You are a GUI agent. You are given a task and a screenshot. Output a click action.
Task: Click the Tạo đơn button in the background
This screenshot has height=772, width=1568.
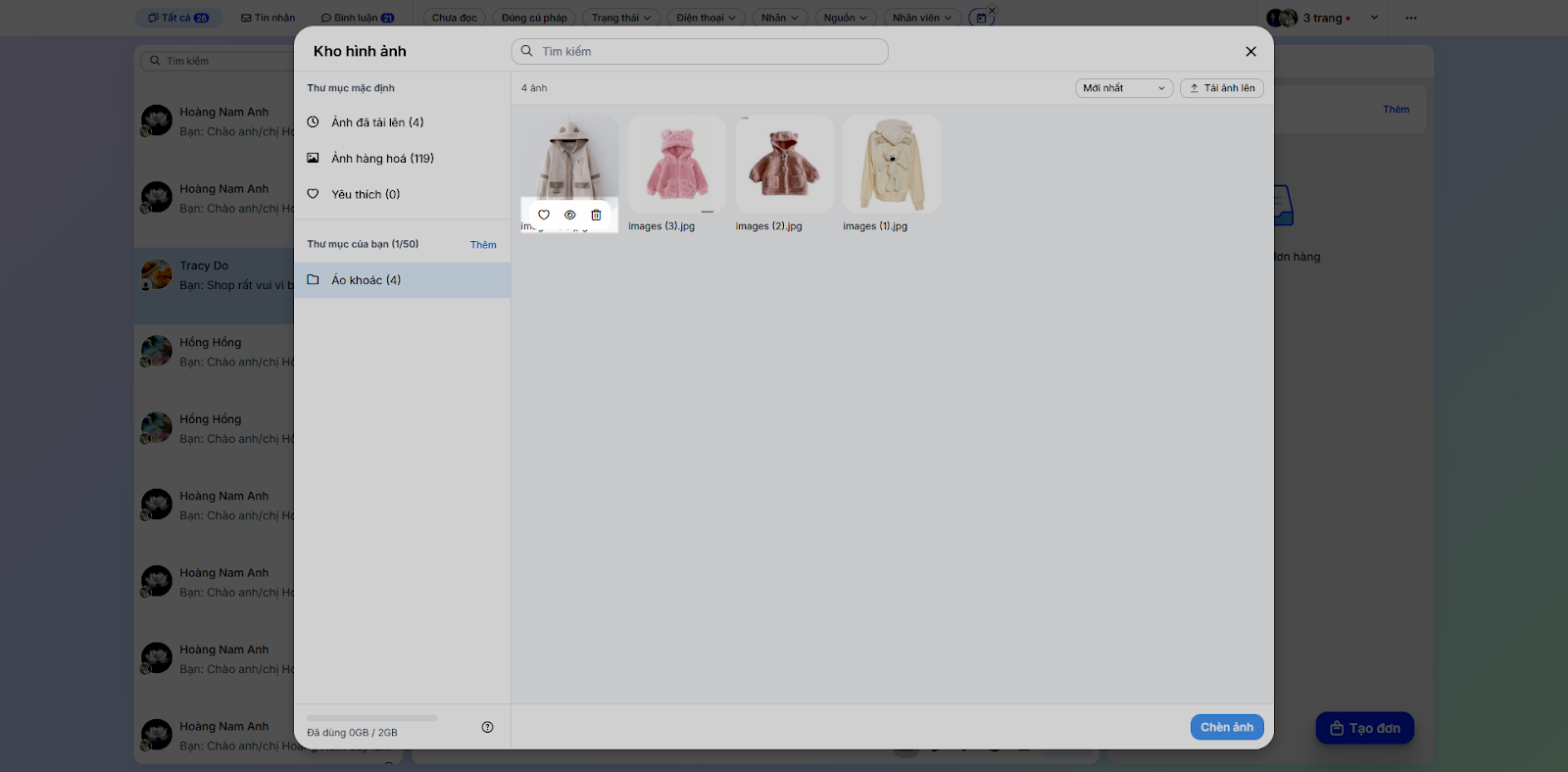coord(1365,728)
